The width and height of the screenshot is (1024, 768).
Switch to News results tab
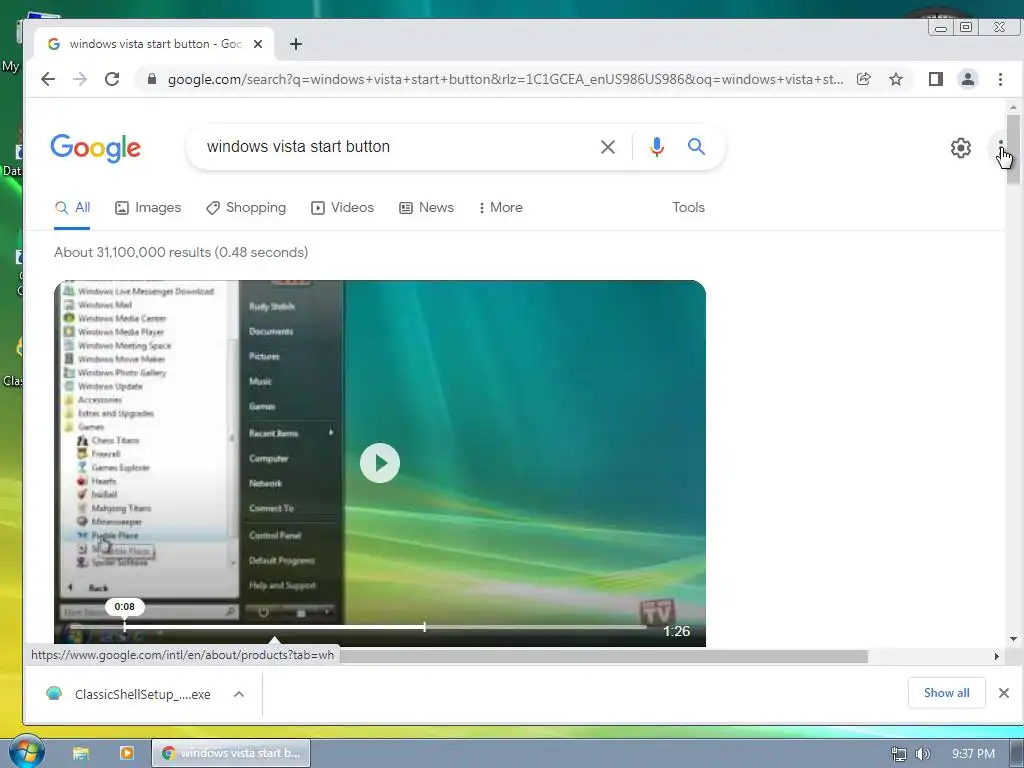pos(426,208)
